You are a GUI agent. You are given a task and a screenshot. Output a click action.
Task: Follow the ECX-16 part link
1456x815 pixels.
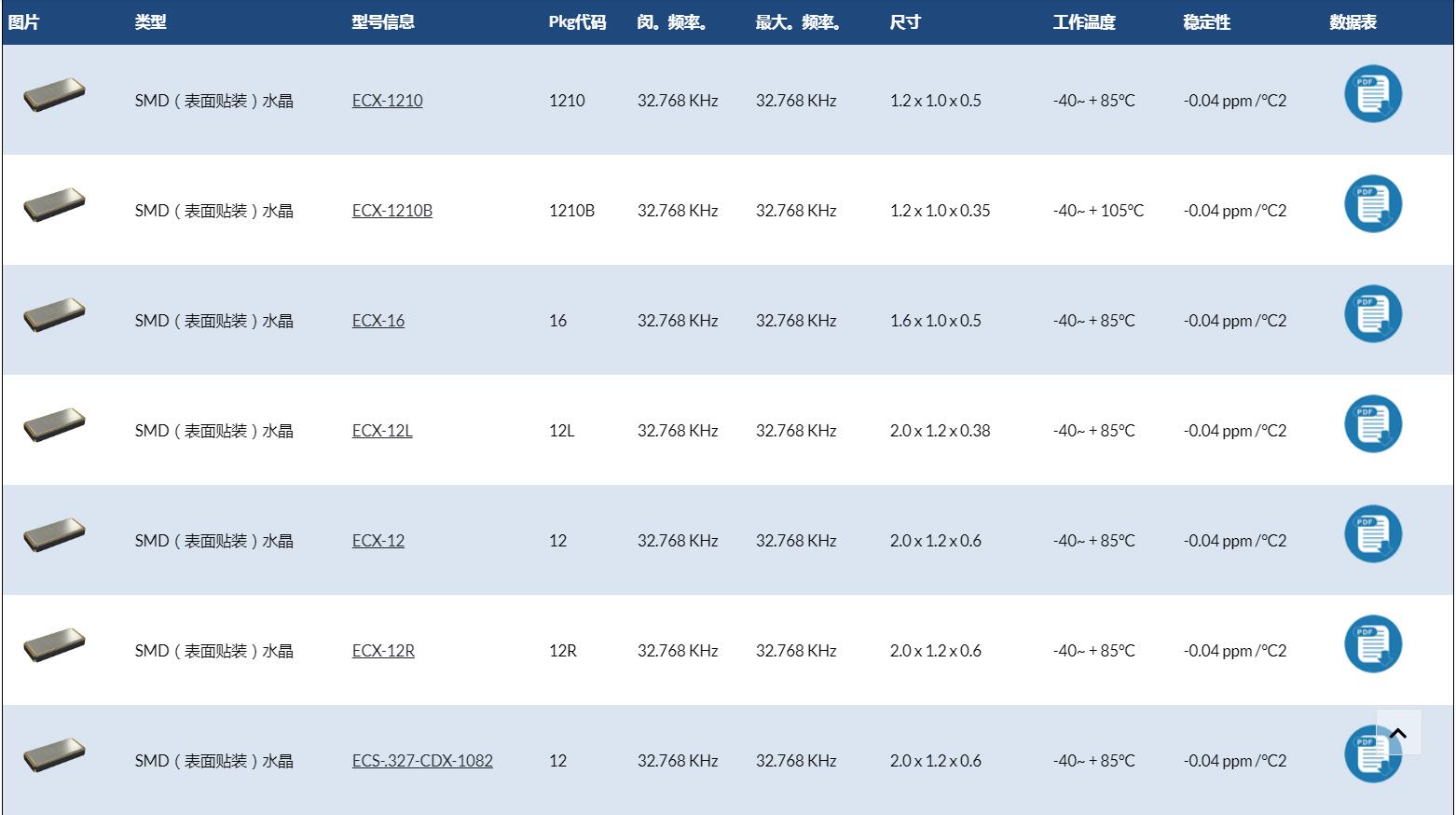[x=378, y=321]
